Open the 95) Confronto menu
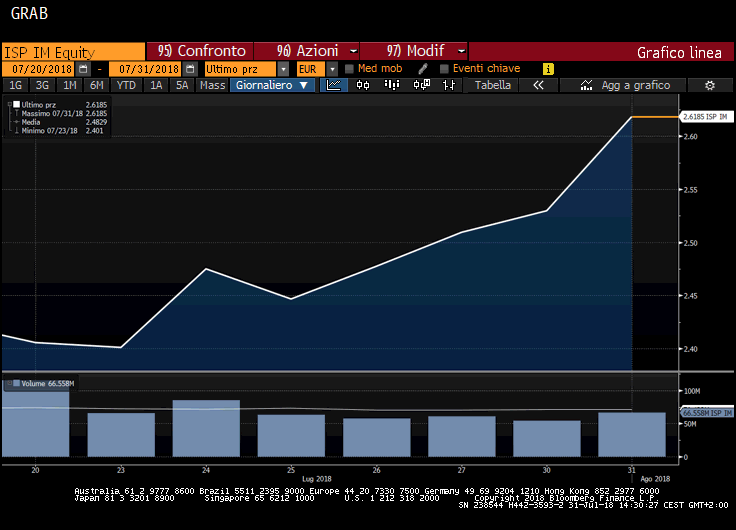The width and height of the screenshot is (736, 530). pos(200,51)
